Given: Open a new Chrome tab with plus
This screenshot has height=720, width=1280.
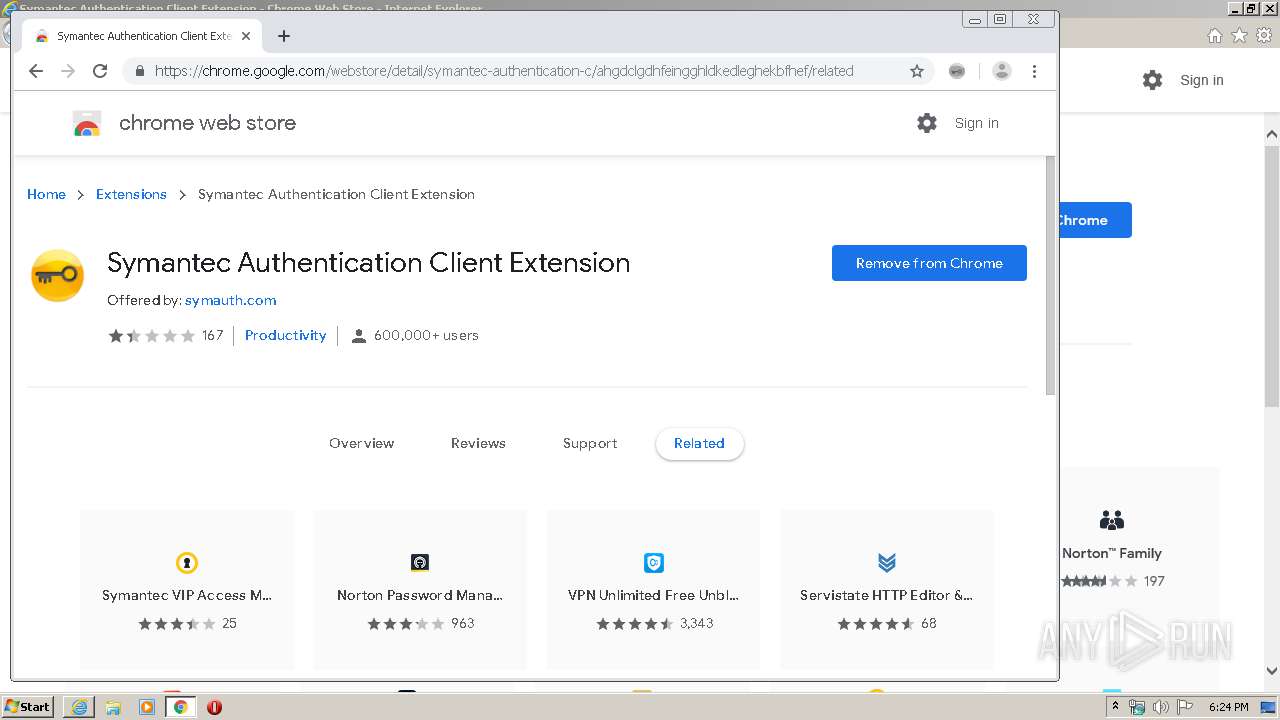Looking at the screenshot, I should (x=284, y=36).
